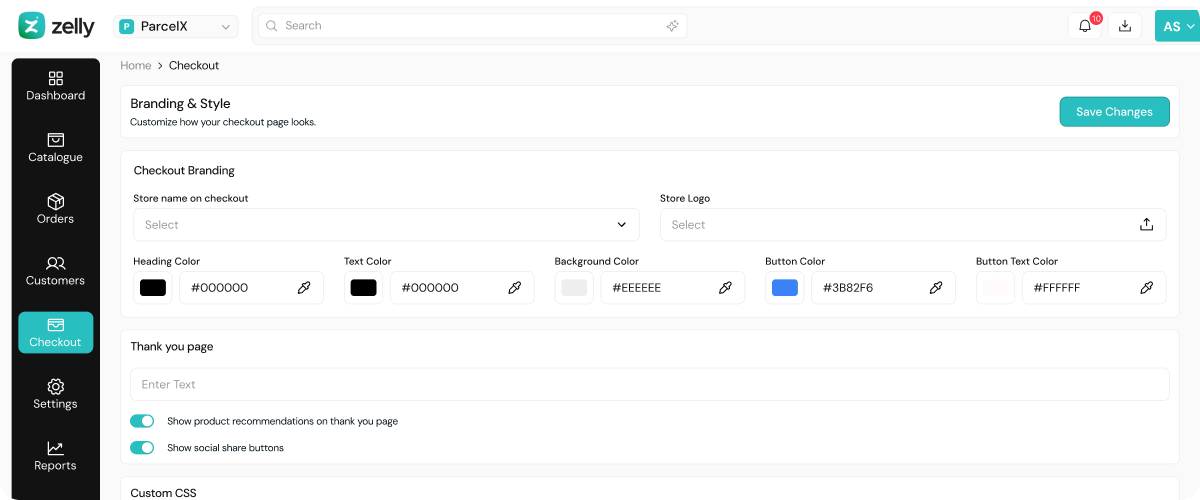Click the download icon in top bar
The image size is (1200, 500).
[1125, 26]
